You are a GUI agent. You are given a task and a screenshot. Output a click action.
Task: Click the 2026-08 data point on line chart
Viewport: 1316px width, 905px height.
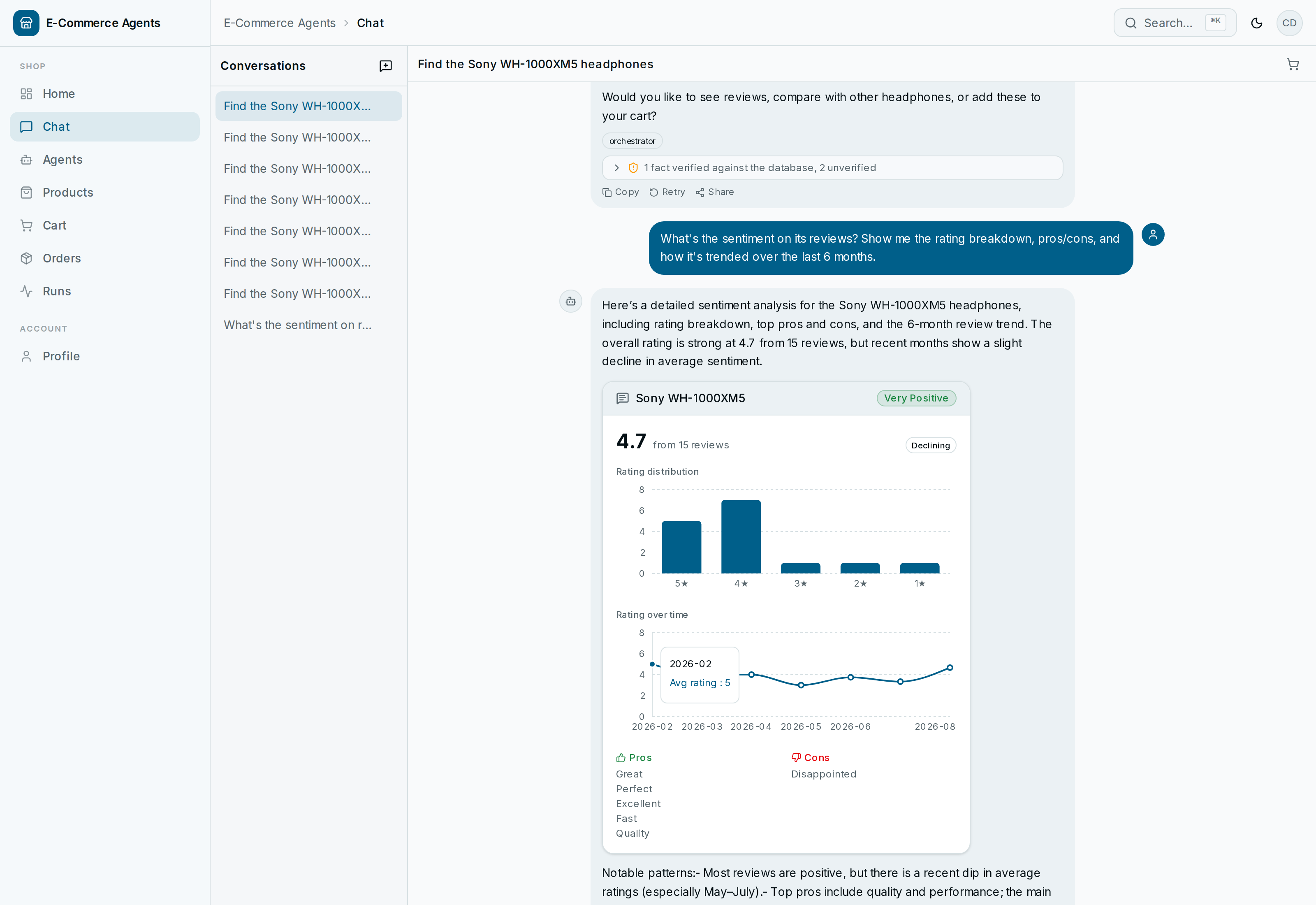tap(950, 667)
